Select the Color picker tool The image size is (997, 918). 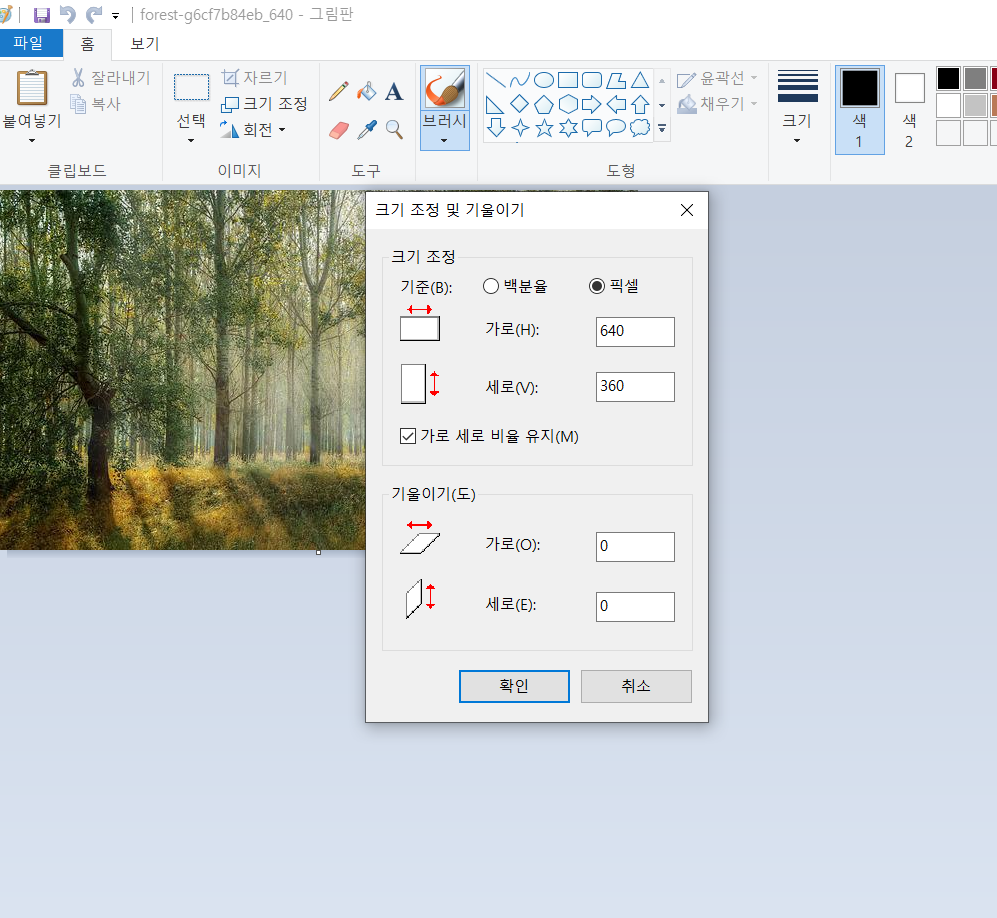click(x=366, y=130)
